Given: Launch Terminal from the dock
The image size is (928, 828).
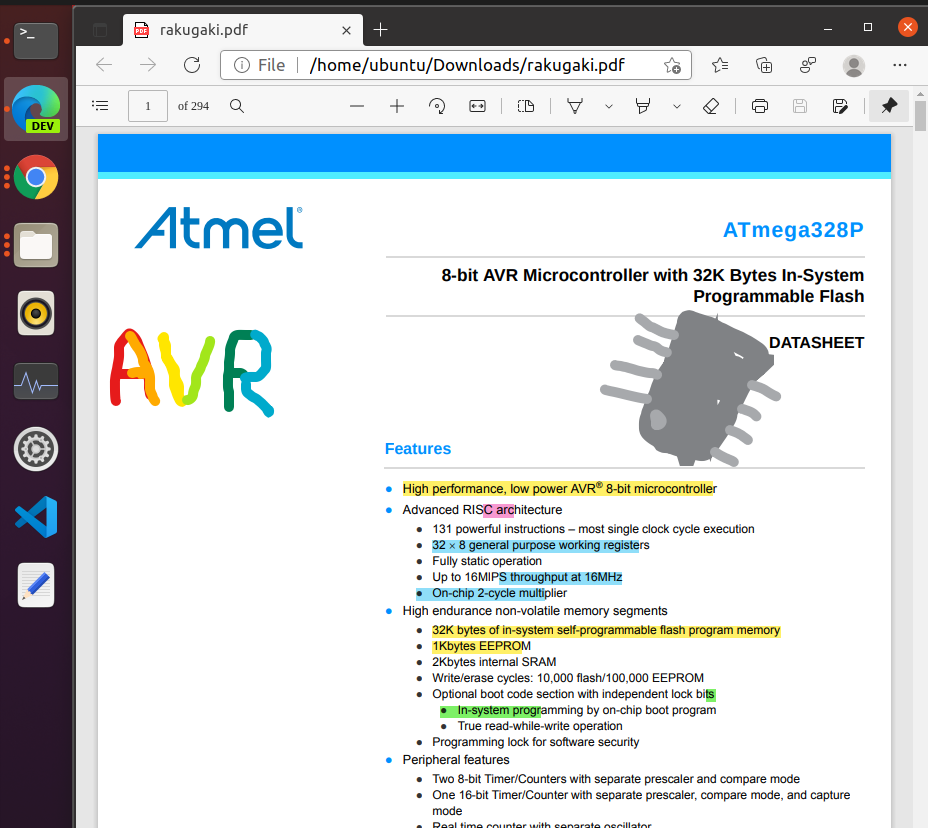Looking at the screenshot, I should pyautogui.click(x=36, y=40).
